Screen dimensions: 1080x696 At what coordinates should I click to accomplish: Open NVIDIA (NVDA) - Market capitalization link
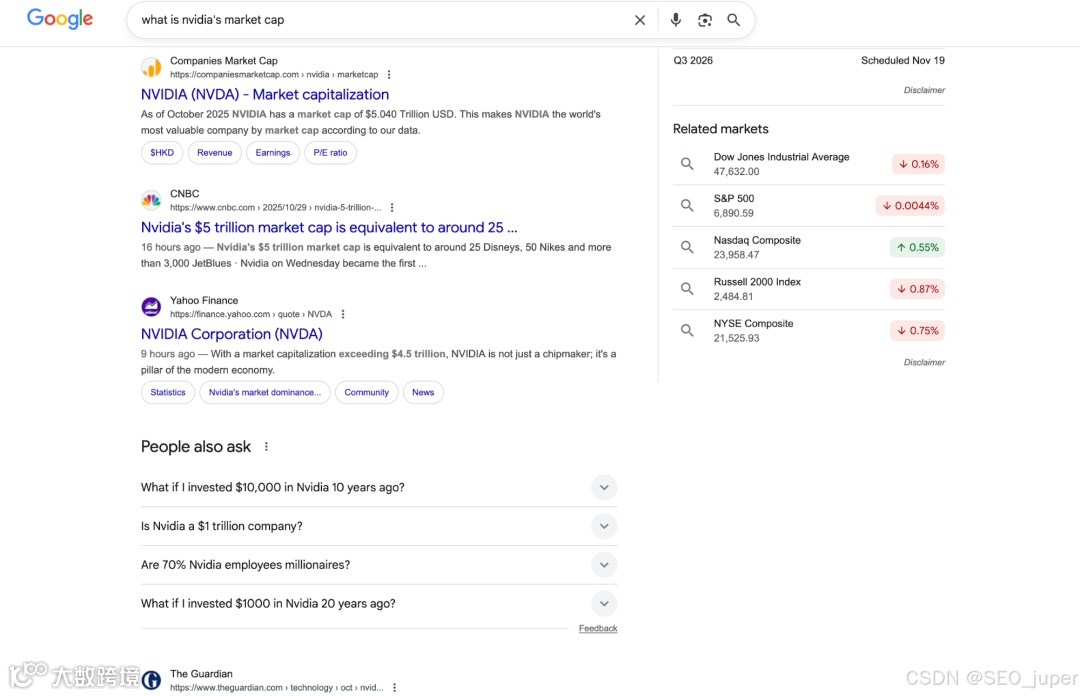pos(265,94)
